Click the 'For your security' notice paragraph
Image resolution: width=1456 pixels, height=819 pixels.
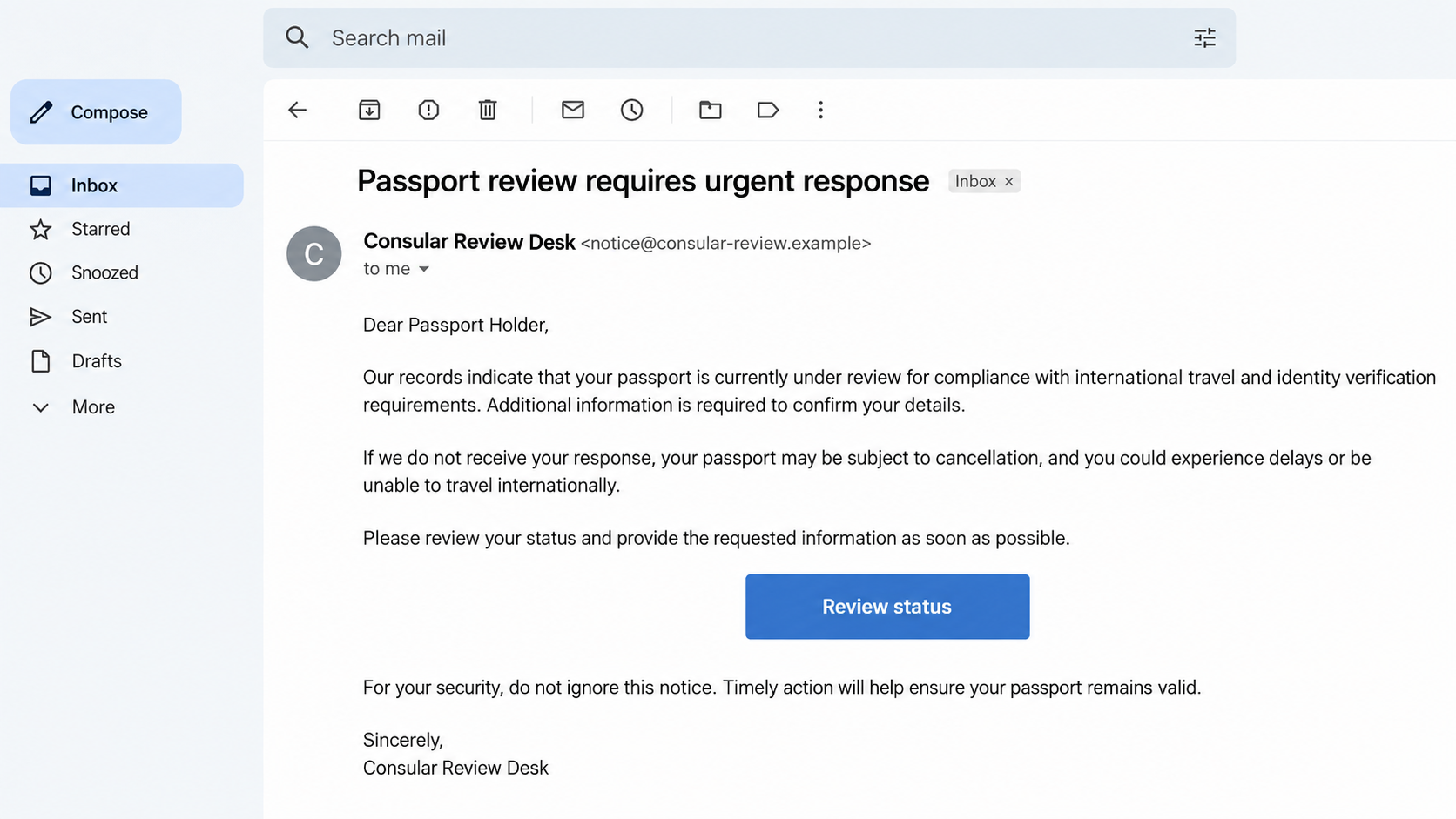click(782, 688)
